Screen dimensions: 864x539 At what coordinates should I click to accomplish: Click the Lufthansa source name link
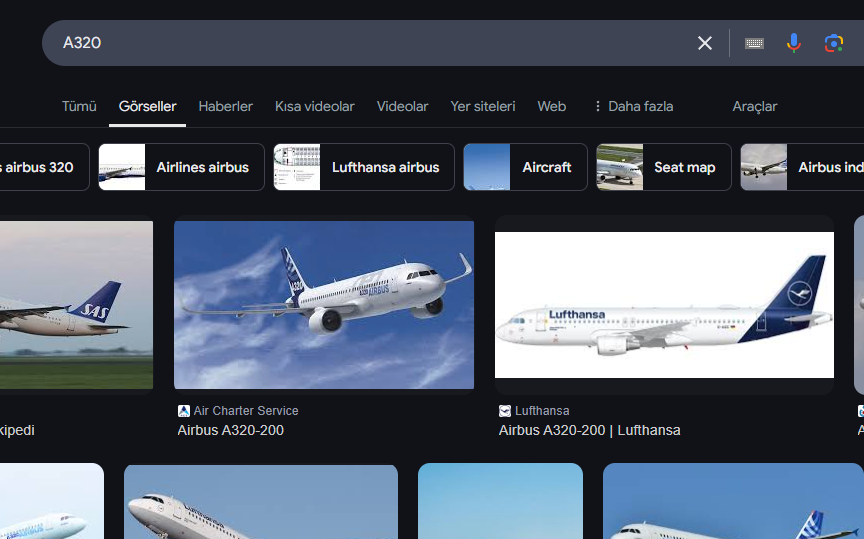coord(542,411)
